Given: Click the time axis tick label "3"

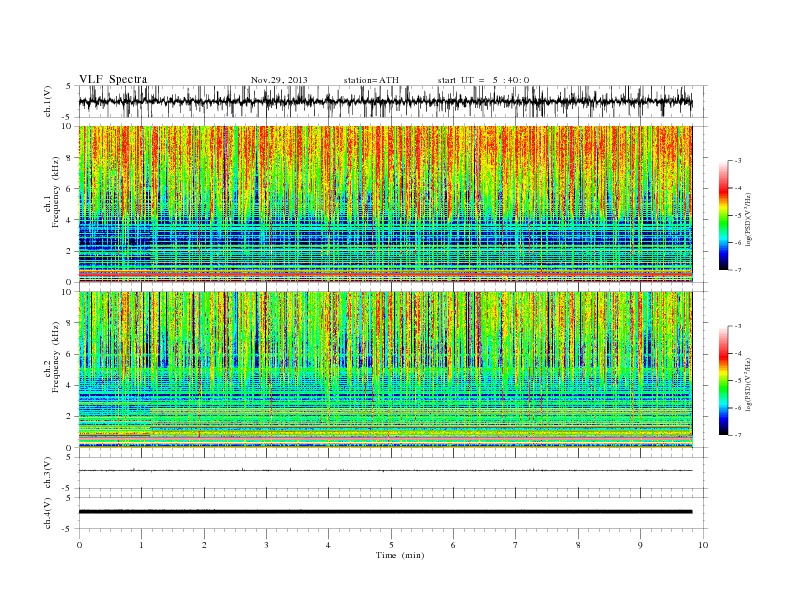Looking at the screenshot, I should [x=266, y=545].
